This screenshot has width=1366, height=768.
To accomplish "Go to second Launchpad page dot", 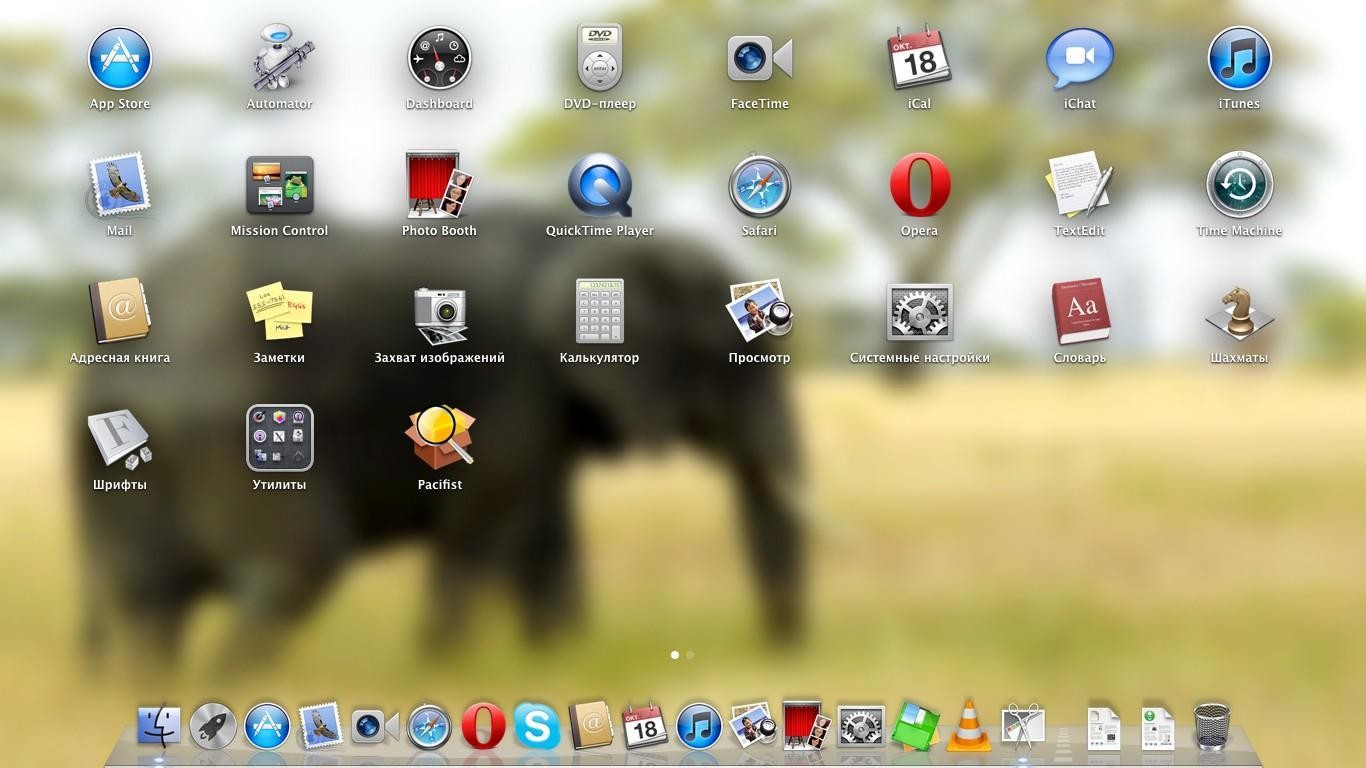I will (690, 655).
